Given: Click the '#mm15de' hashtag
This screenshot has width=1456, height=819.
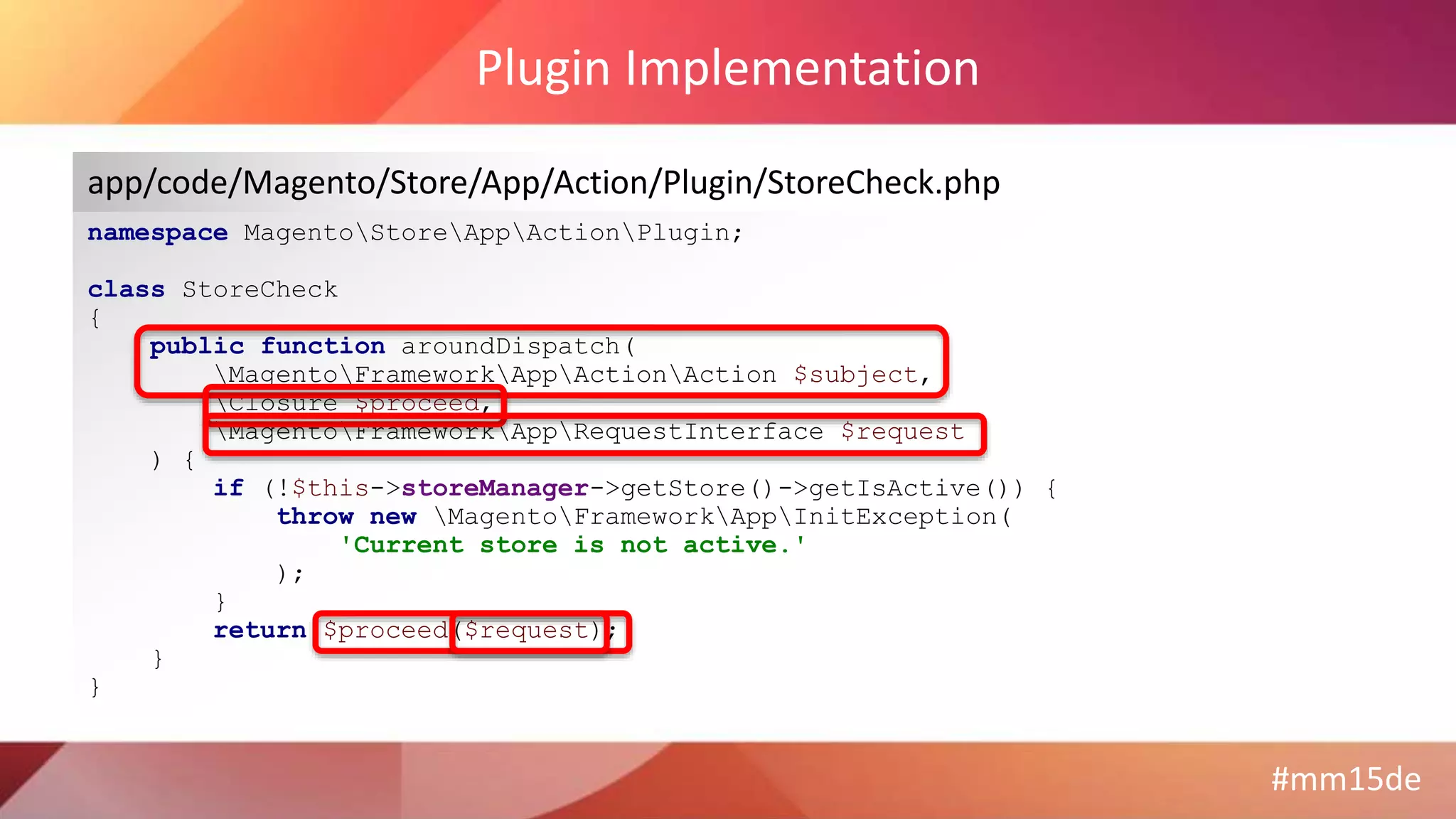Looking at the screenshot, I should tap(1346, 779).
